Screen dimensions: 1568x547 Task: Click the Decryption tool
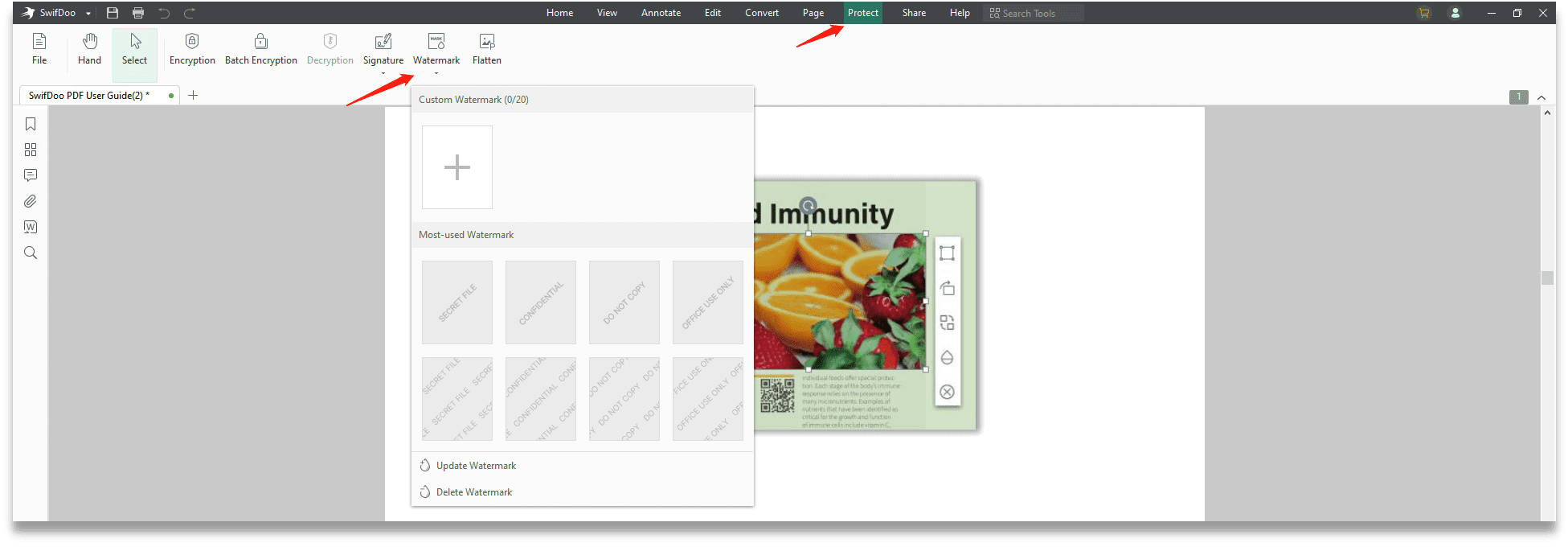click(330, 49)
